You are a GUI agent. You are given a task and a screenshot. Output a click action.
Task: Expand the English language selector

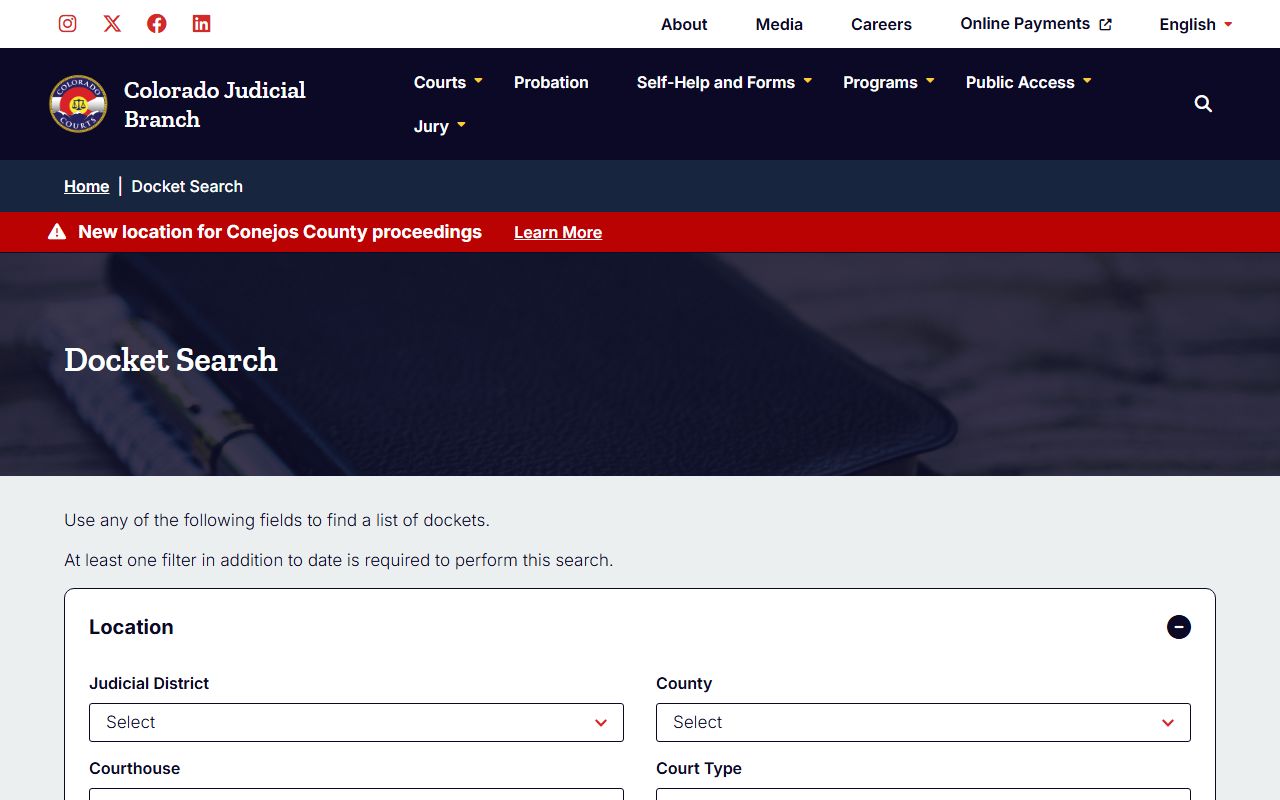tap(1195, 25)
